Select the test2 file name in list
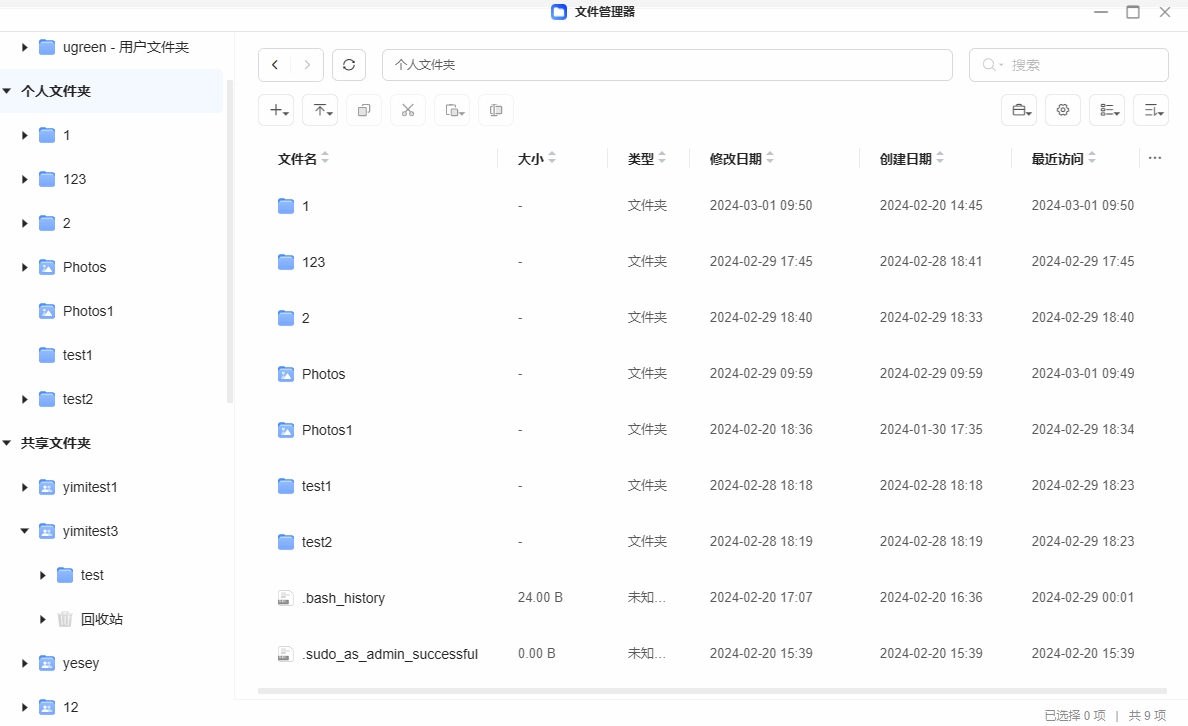Image resolution: width=1188 pixels, height=726 pixels. tap(317, 543)
